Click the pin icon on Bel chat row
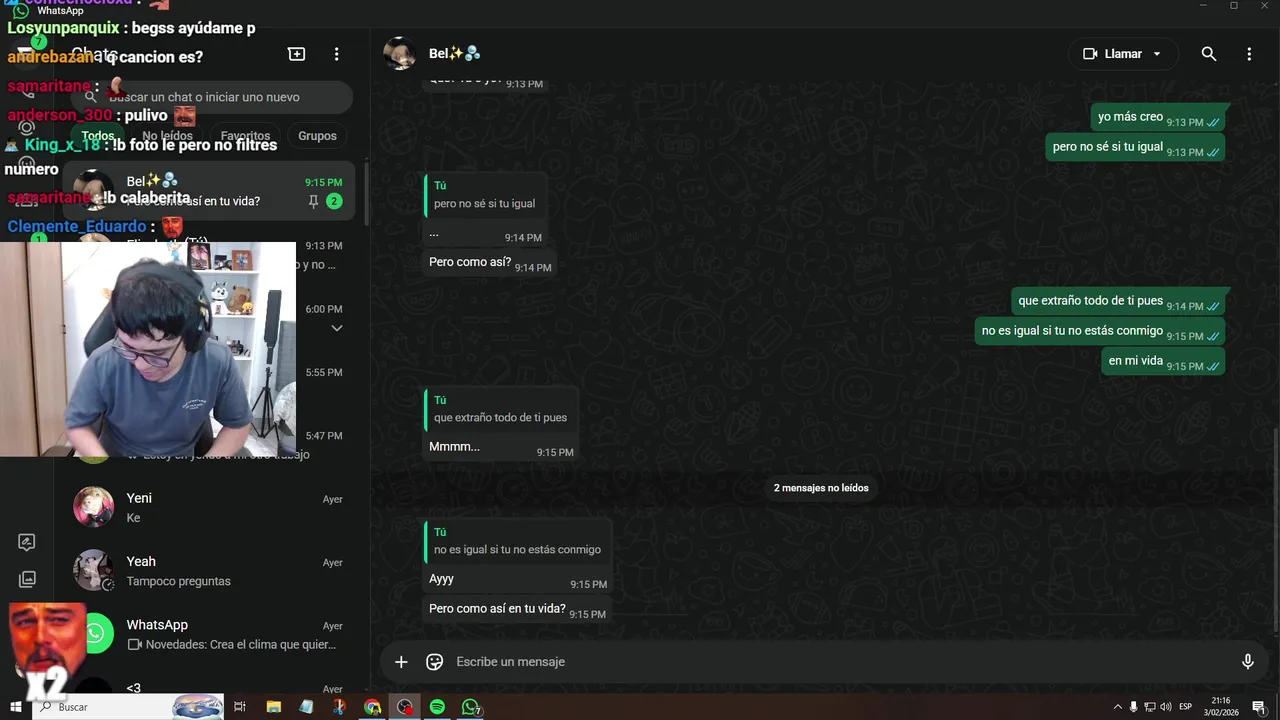This screenshot has height=720, width=1280. pyautogui.click(x=313, y=202)
